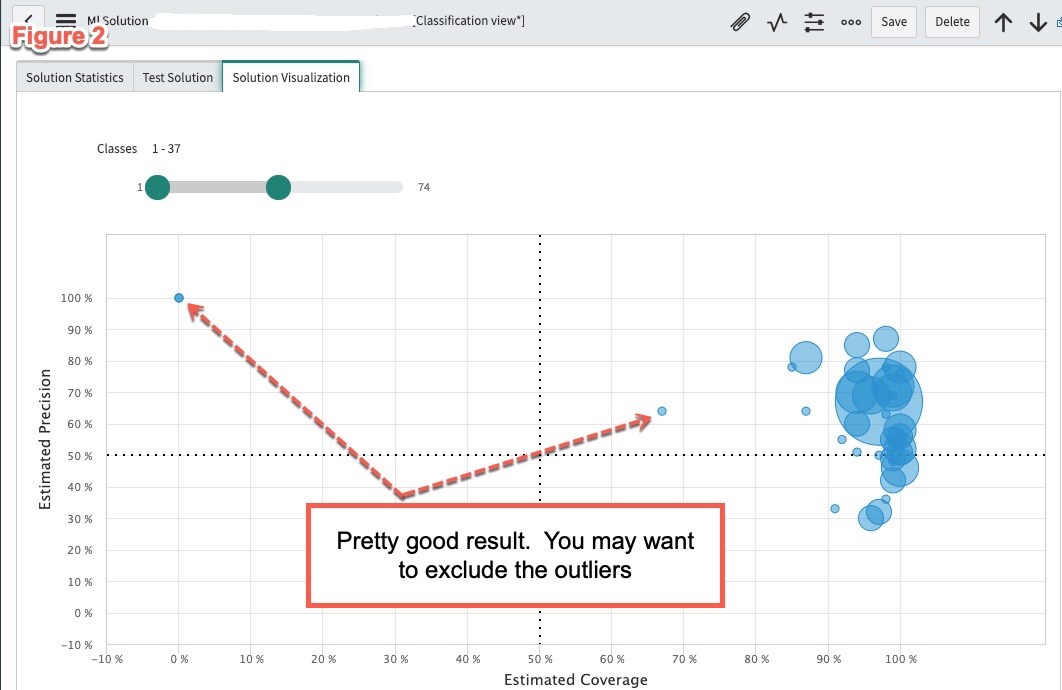The image size is (1062, 690).
Task: Click the upward arrow navigation icon
Action: (1003, 21)
